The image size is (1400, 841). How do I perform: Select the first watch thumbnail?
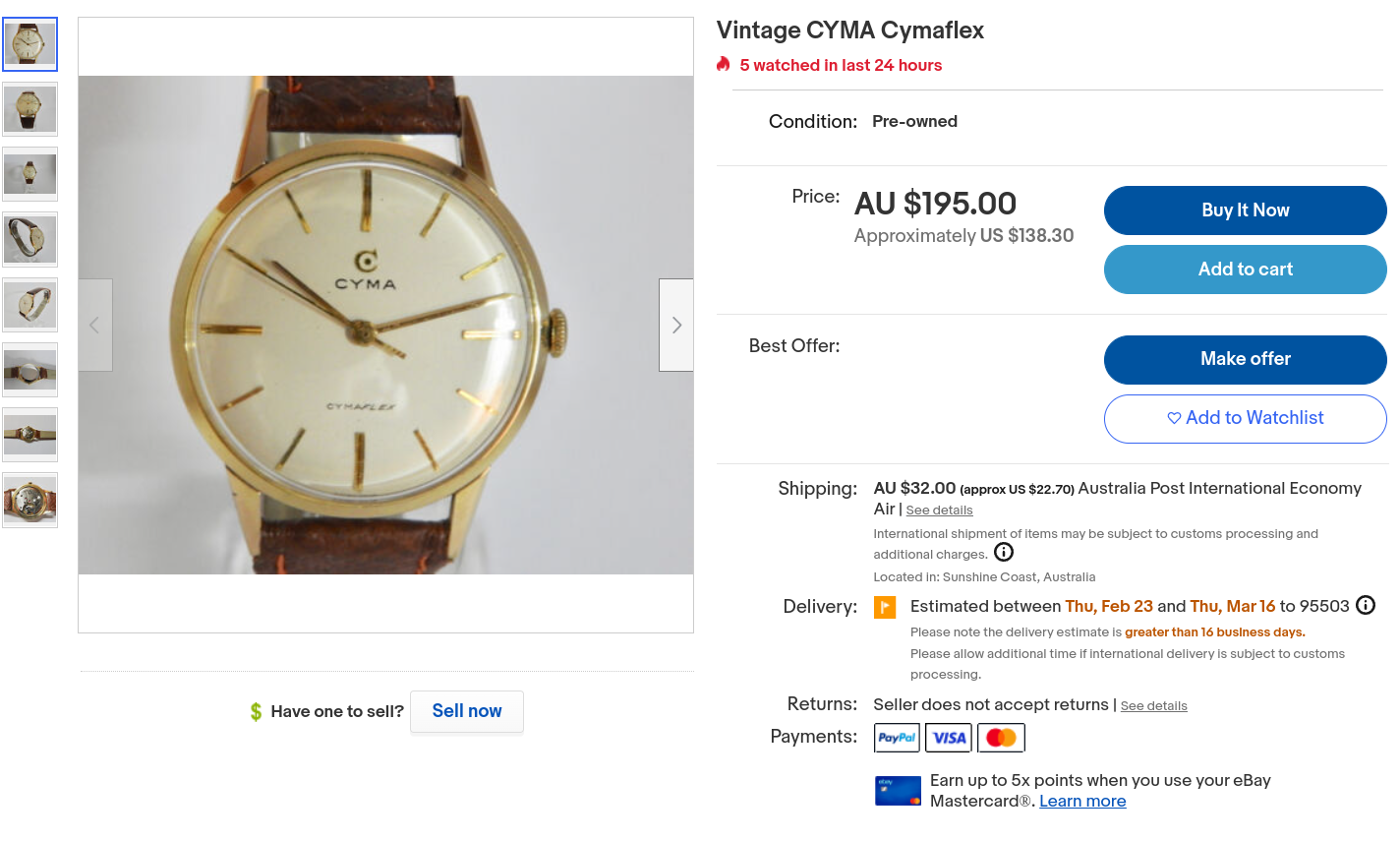click(x=30, y=44)
